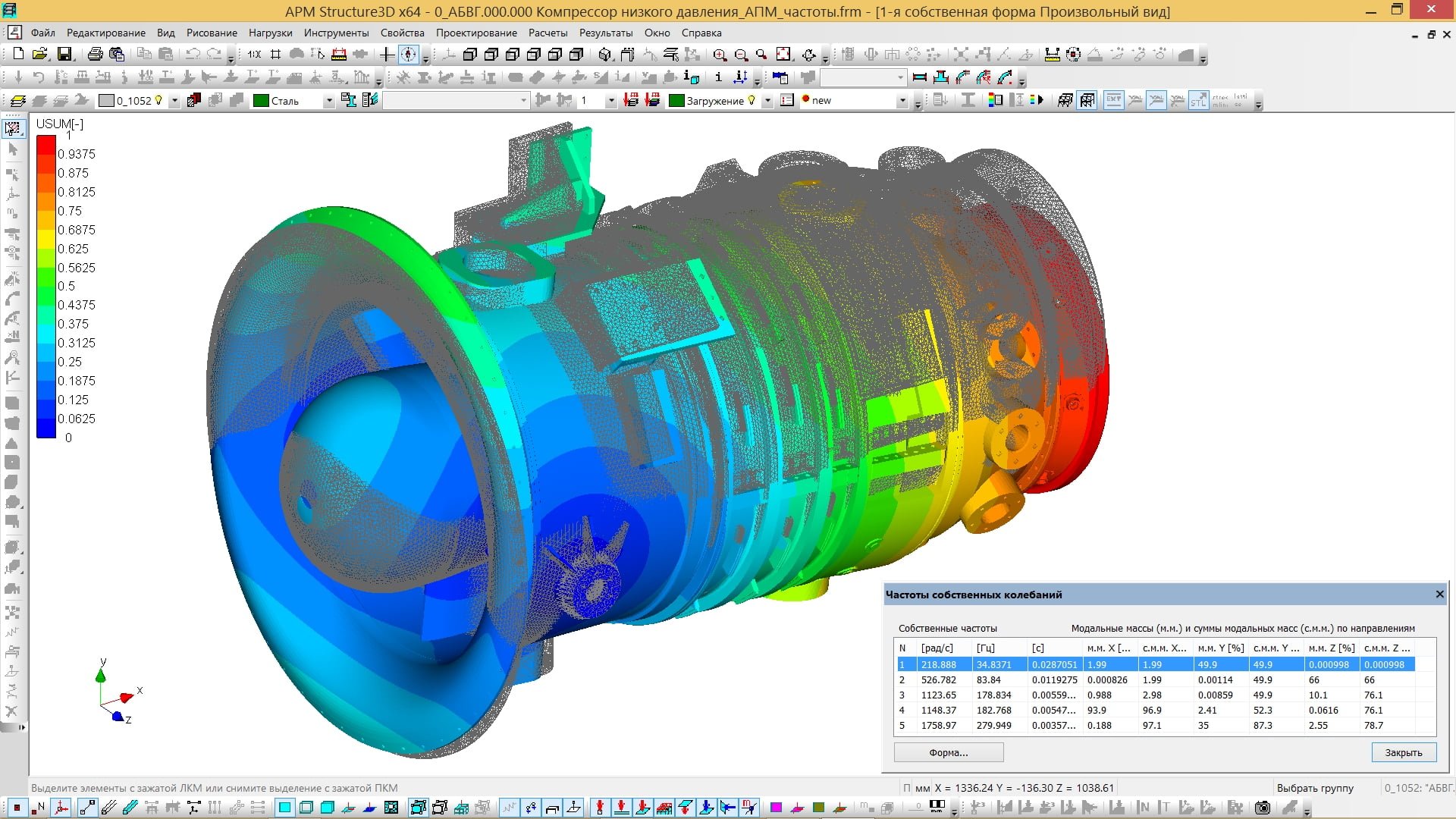Click the element info 'i' icon
This screenshot has height=819, width=1456.
pos(718,77)
